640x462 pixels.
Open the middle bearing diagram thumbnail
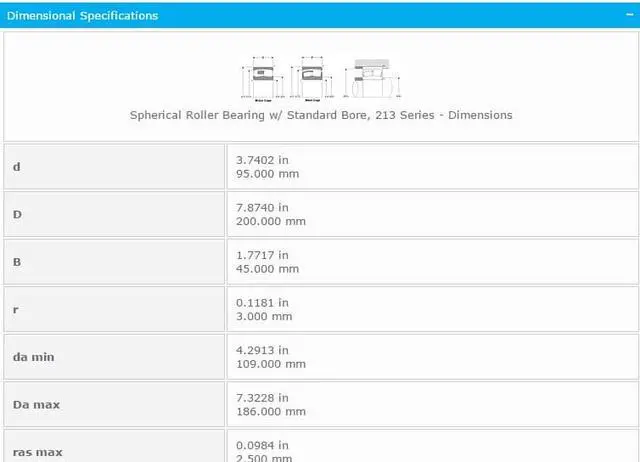(312, 79)
